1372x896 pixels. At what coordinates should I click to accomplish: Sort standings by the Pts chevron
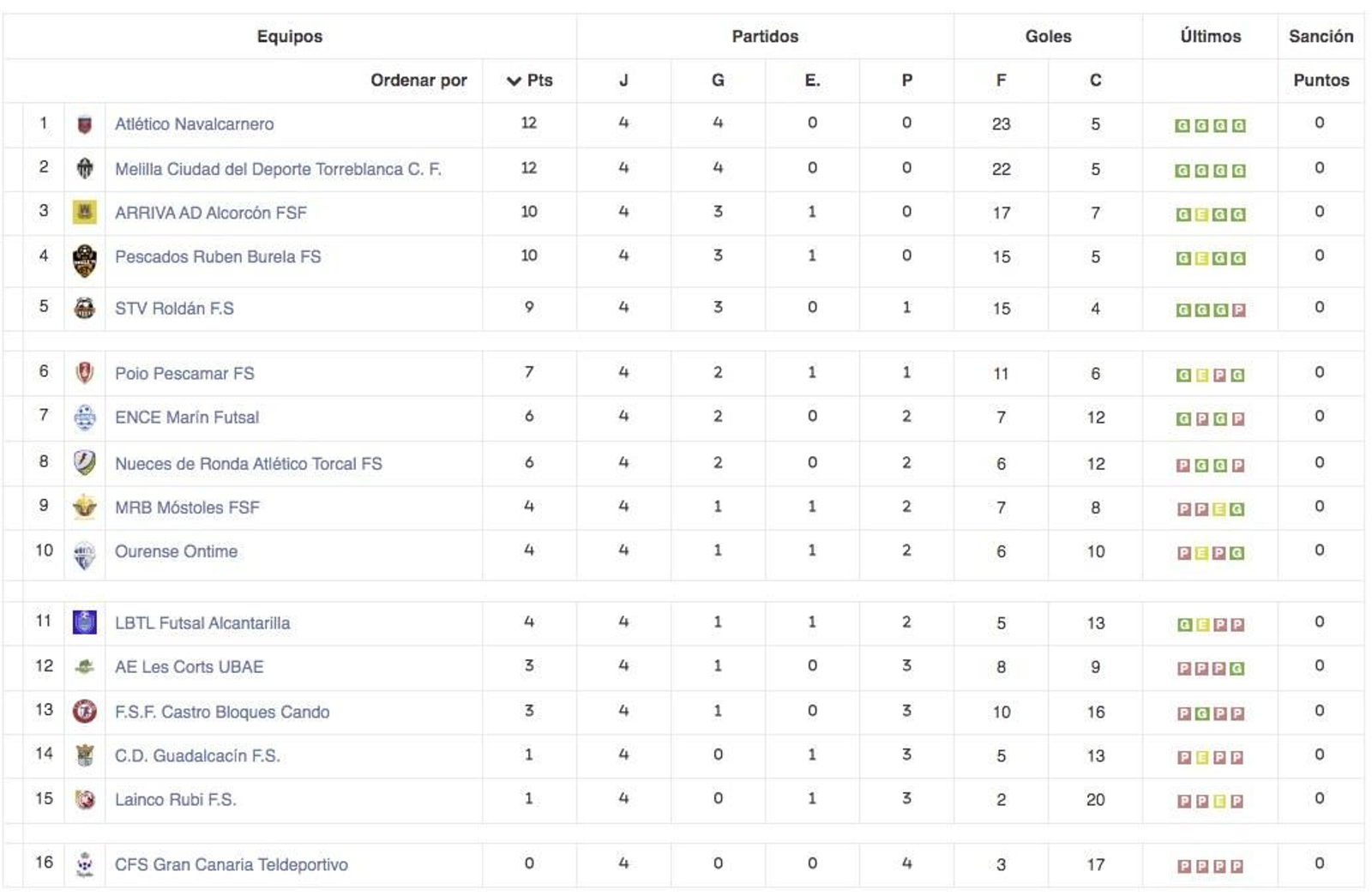click(514, 81)
